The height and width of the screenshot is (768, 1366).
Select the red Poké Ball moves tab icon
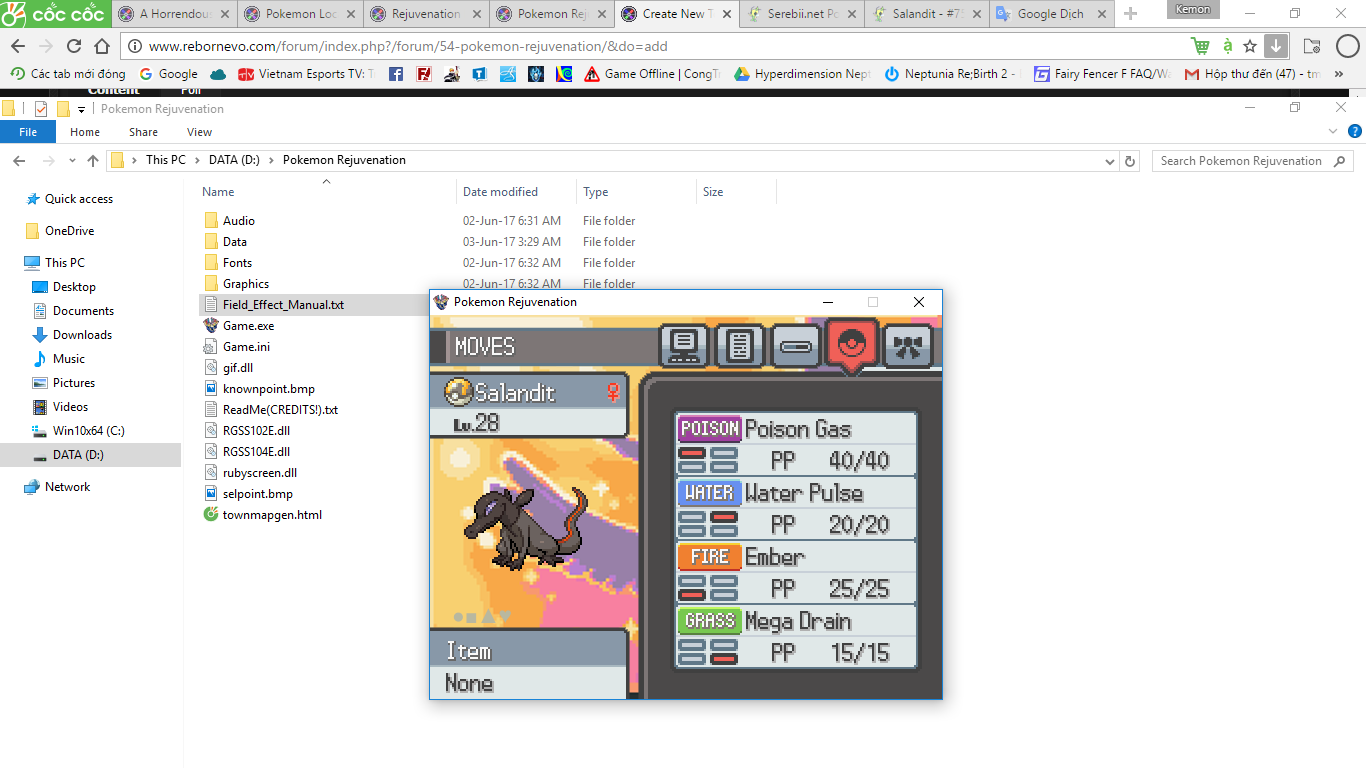point(852,346)
